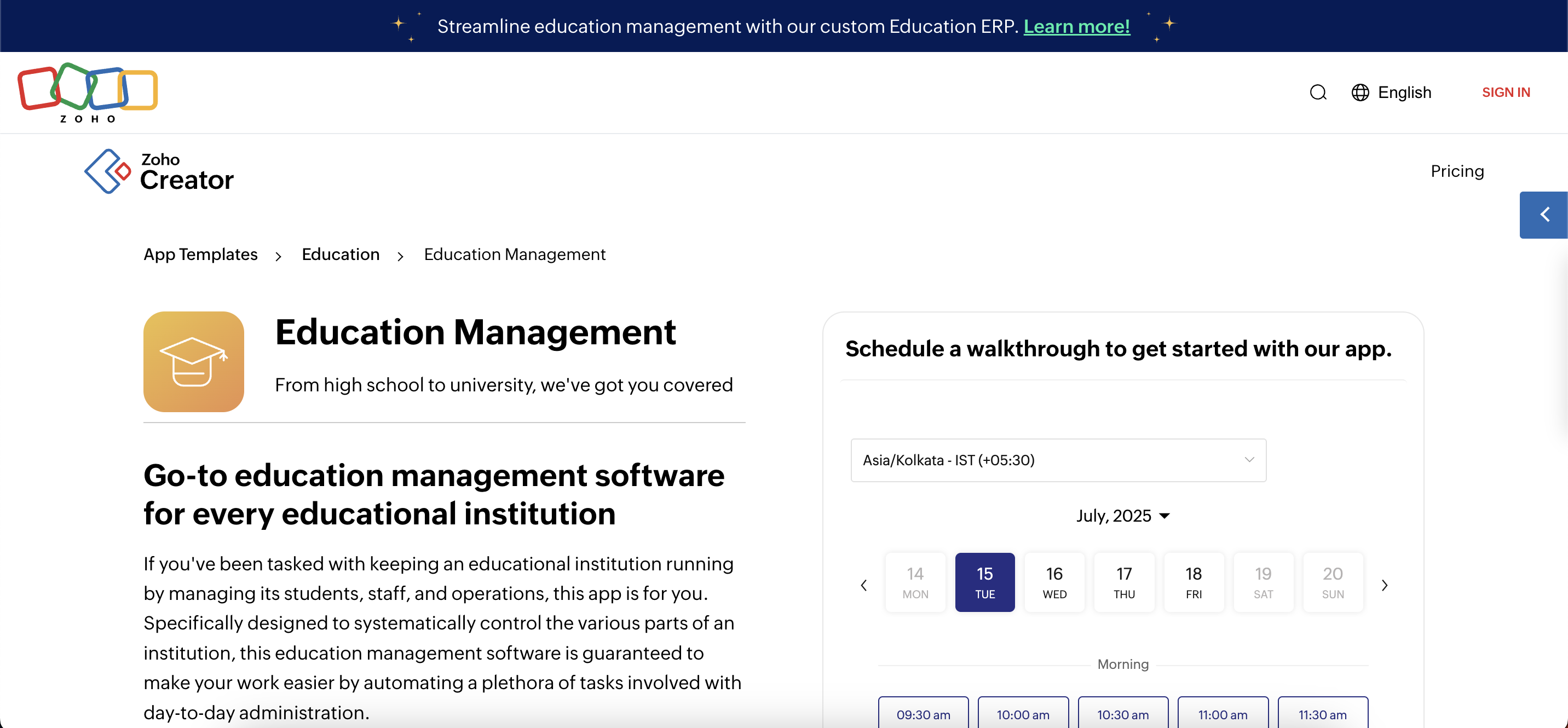This screenshot has height=728, width=1568.
Task: Click the Zoho logo in the header
Action: tap(88, 93)
